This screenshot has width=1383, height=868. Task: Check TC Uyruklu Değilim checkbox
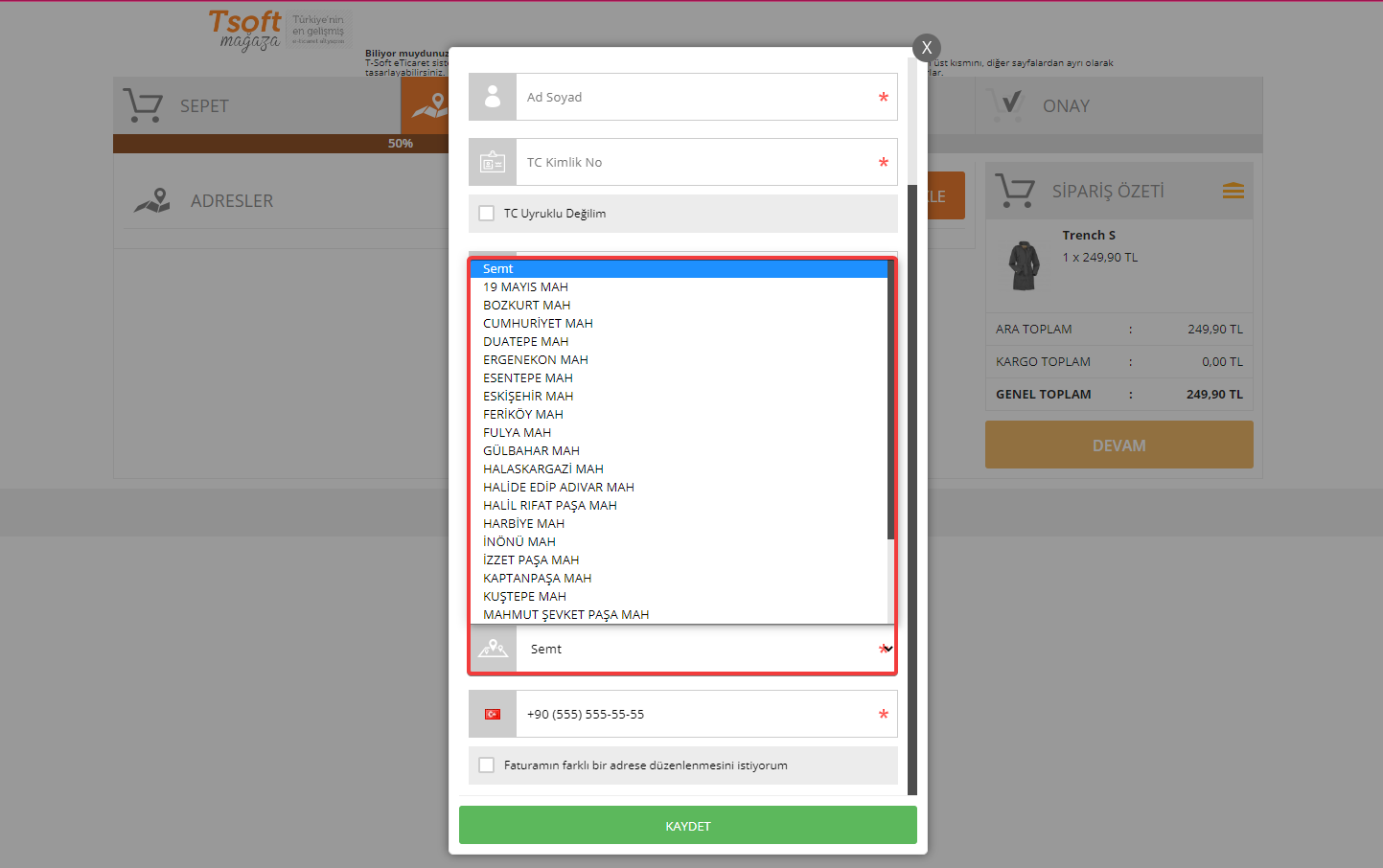coord(487,213)
